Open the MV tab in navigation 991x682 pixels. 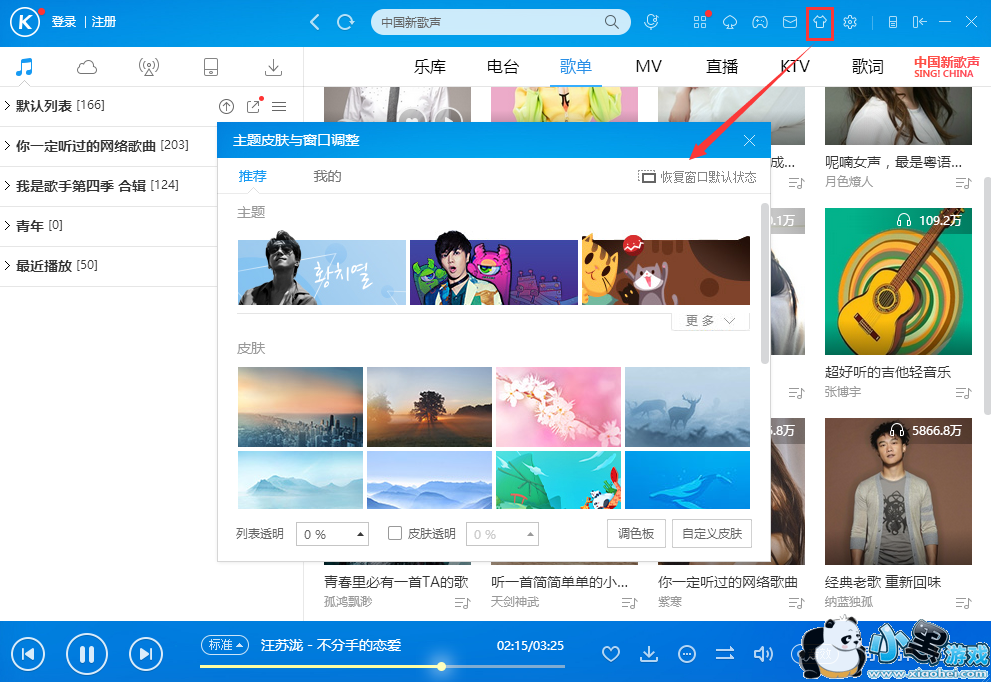point(648,67)
